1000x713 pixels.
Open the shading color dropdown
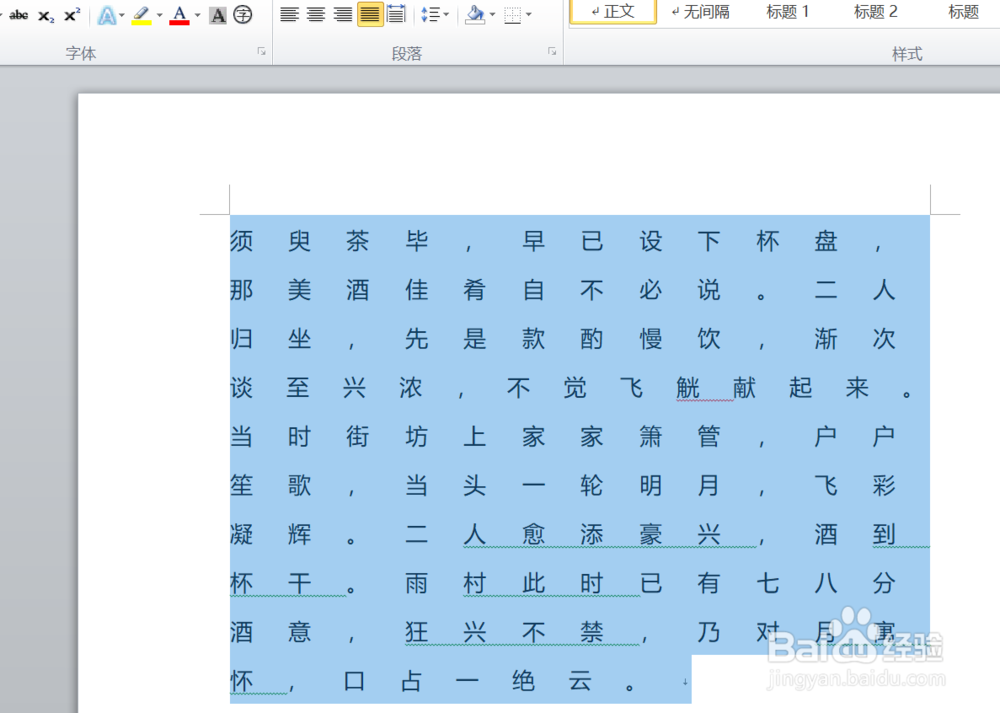click(x=490, y=14)
